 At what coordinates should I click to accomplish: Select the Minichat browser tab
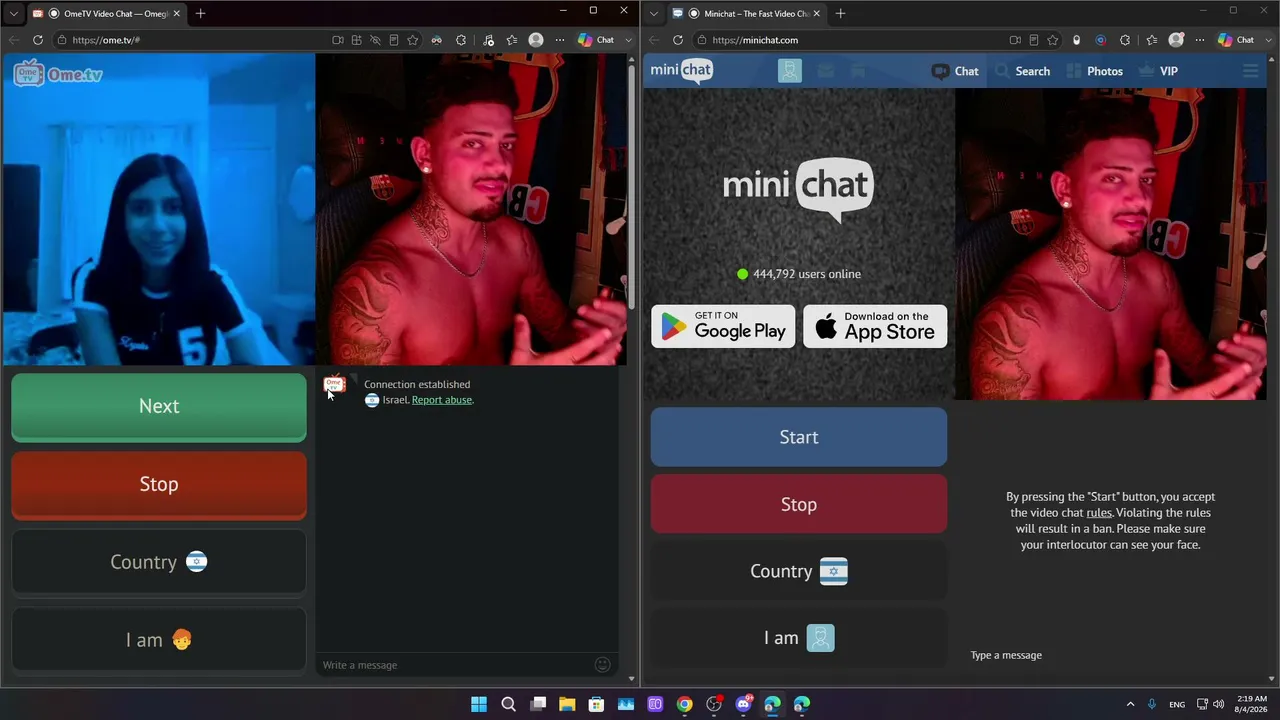coord(746,13)
